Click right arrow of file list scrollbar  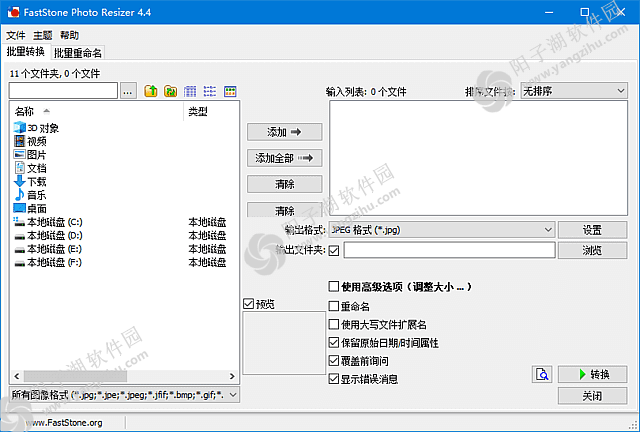coord(232,376)
